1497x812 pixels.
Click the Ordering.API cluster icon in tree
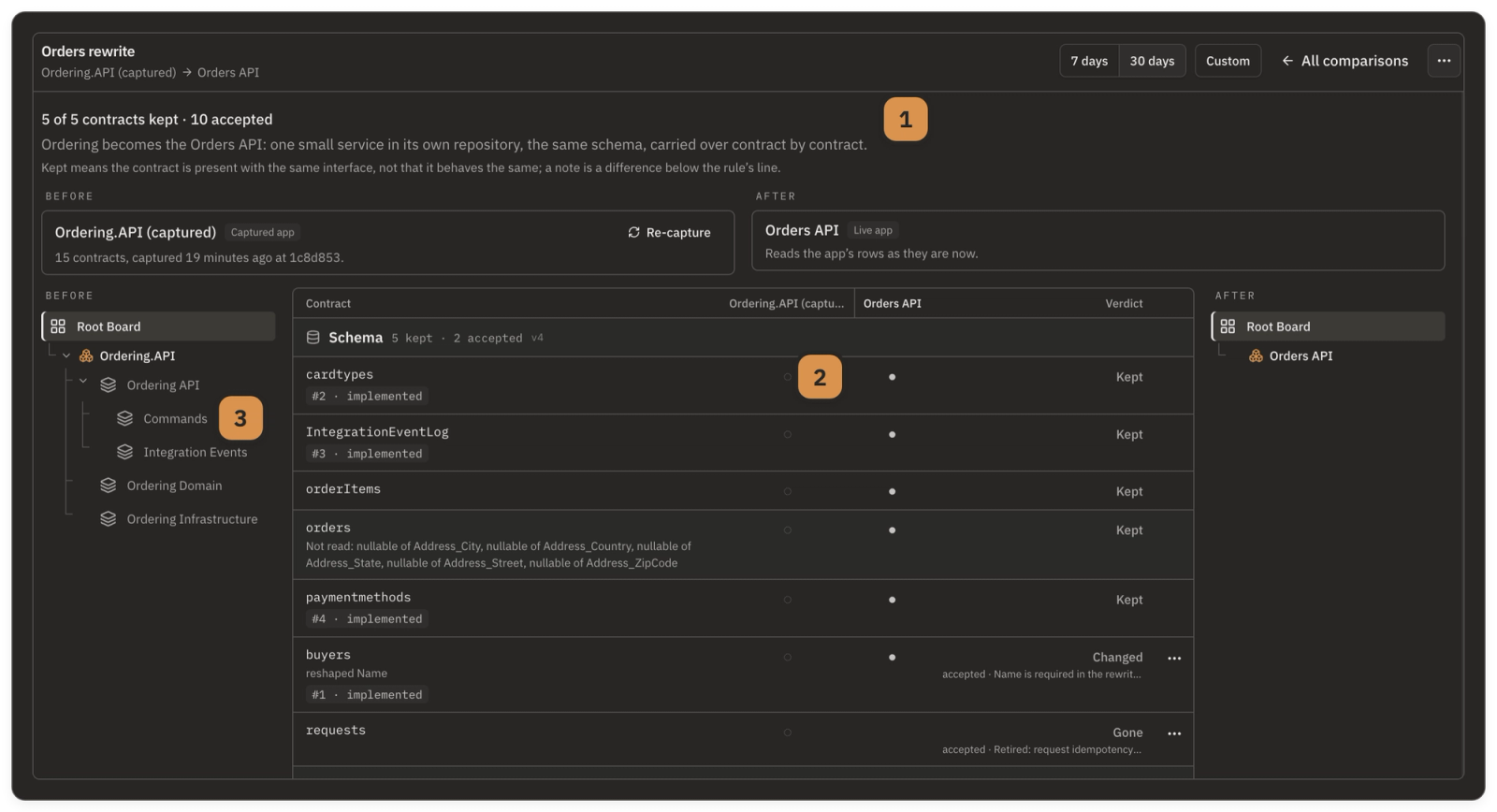(86, 355)
